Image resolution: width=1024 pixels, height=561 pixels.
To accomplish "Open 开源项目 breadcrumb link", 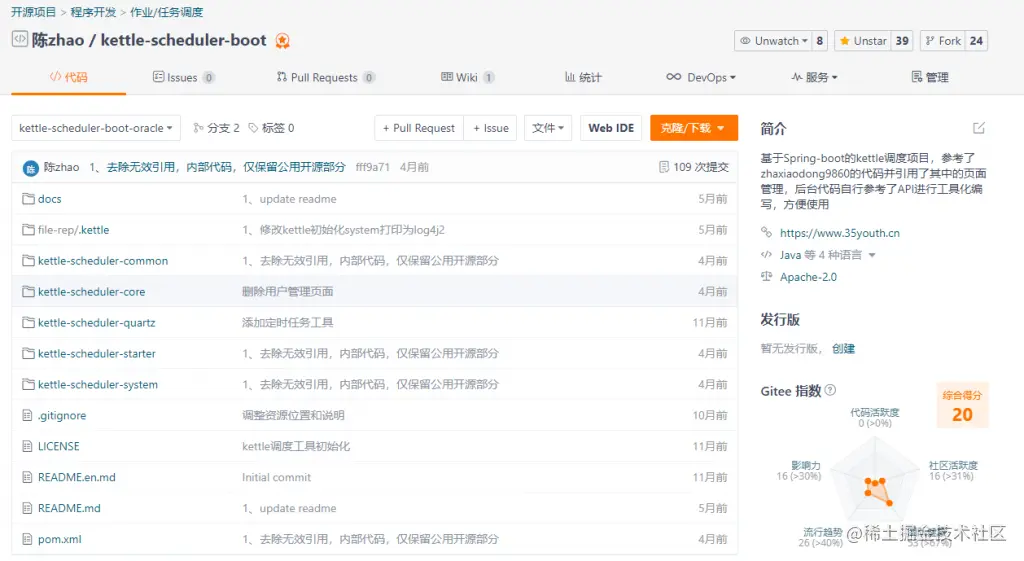I will (x=33, y=12).
